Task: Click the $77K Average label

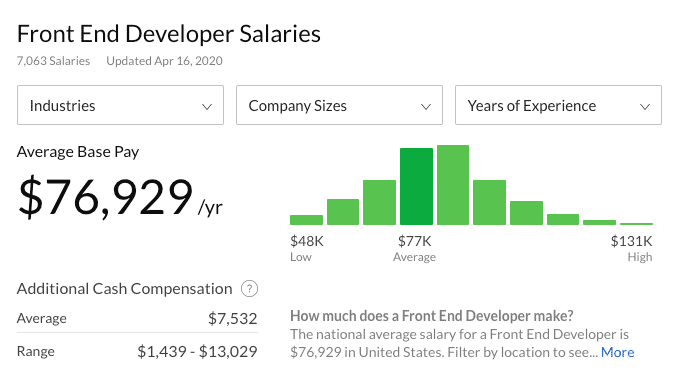Action: [x=414, y=248]
